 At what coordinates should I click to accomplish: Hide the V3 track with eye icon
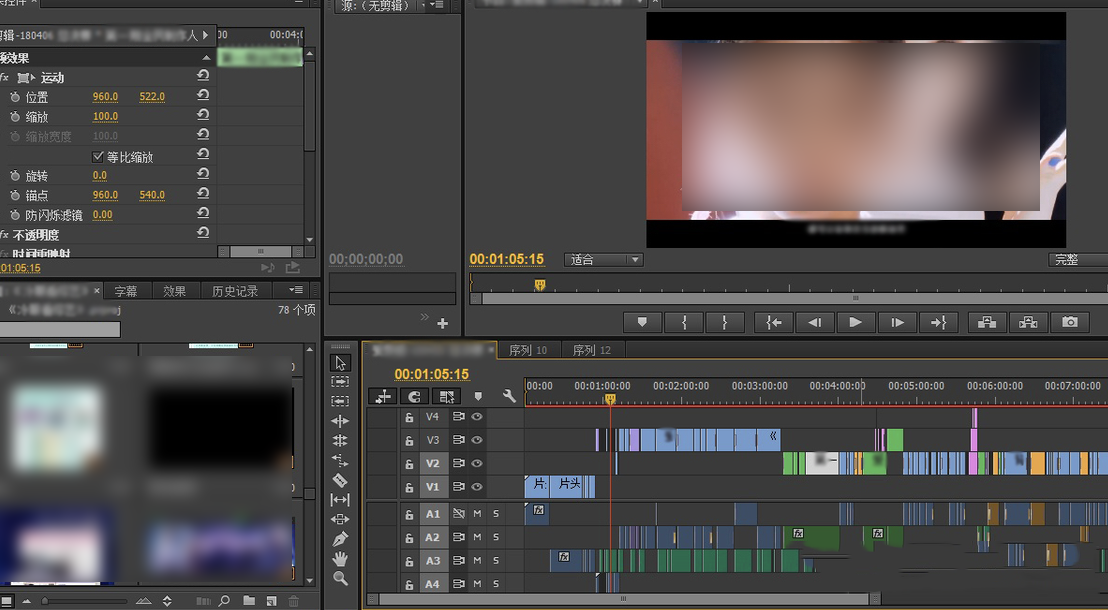pos(477,440)
